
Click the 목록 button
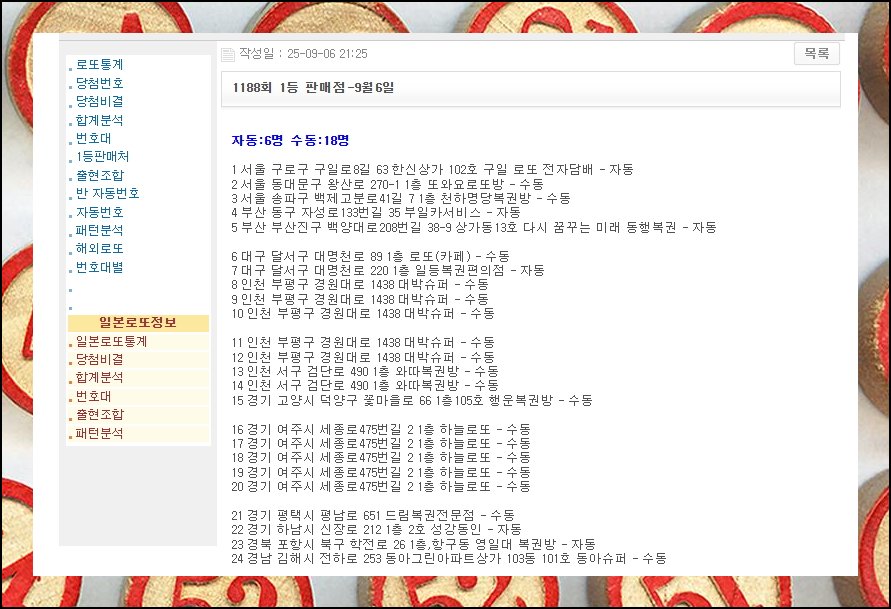tap(817, 53)
